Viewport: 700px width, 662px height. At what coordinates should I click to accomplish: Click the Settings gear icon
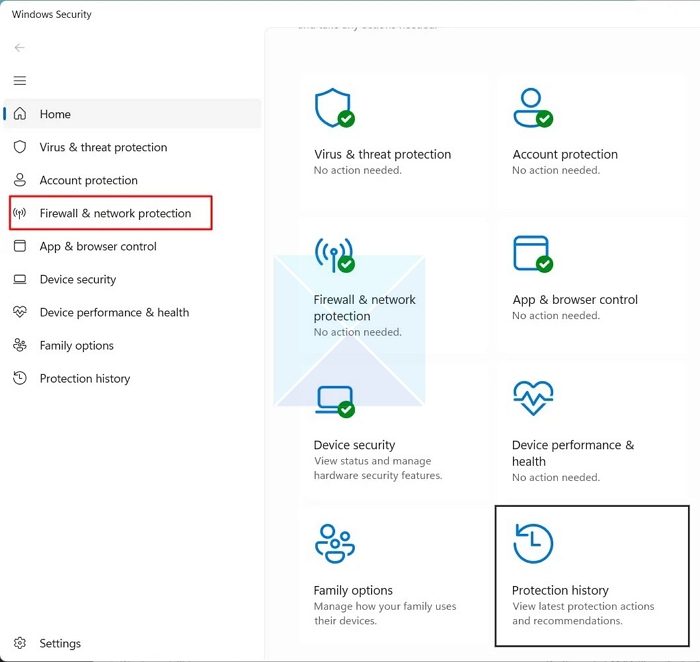tap(20, 643)
